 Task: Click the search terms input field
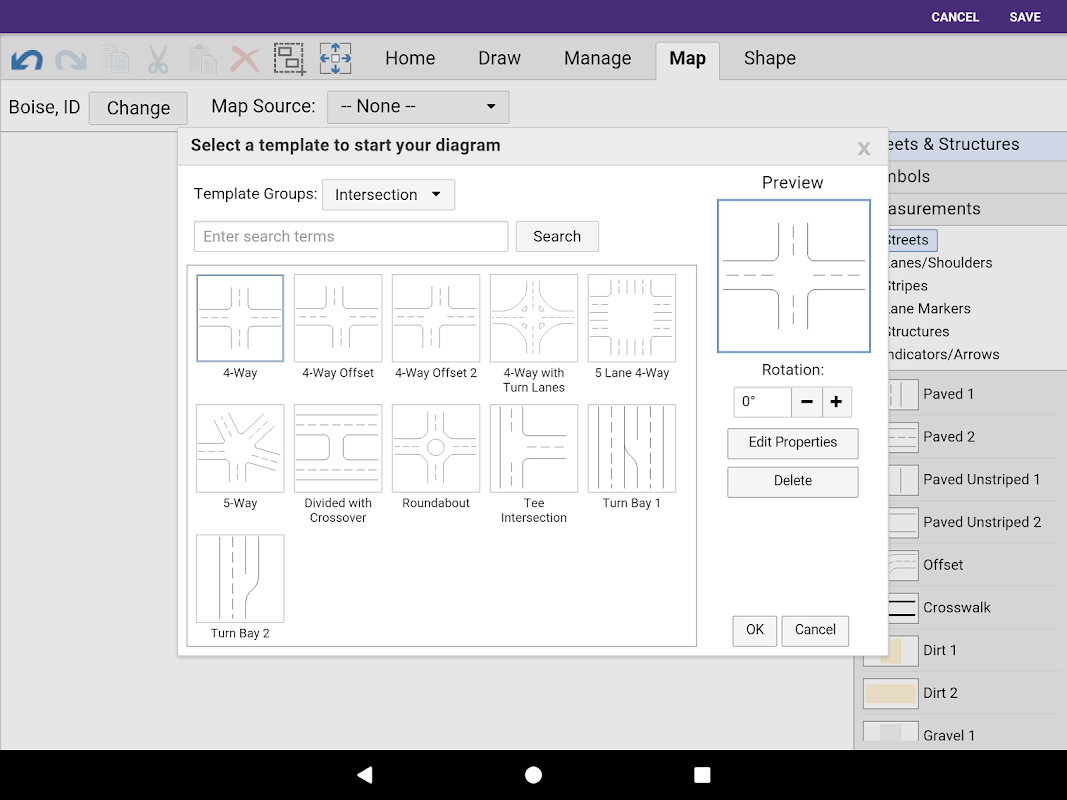351,237
